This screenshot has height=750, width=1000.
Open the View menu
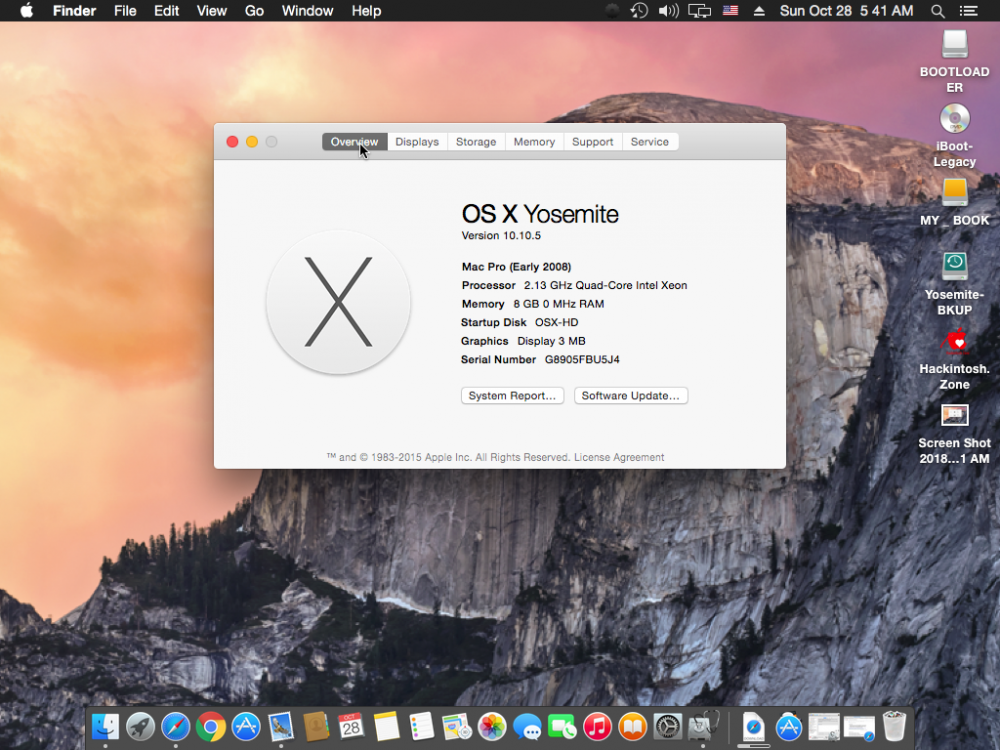211,11
